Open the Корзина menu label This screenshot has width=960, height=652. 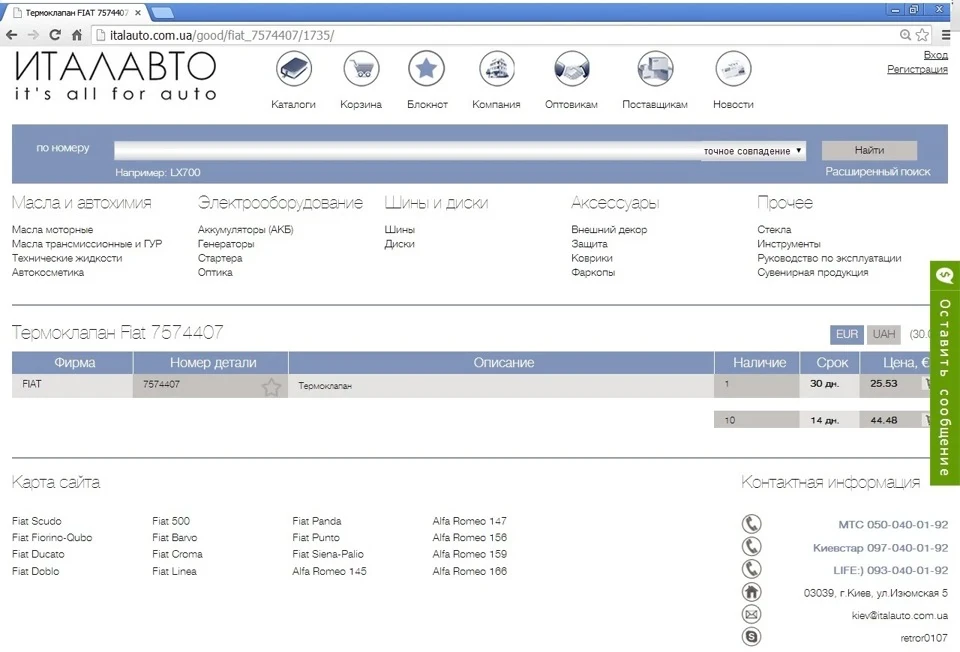pyautogui.click(x=361, y=104)
